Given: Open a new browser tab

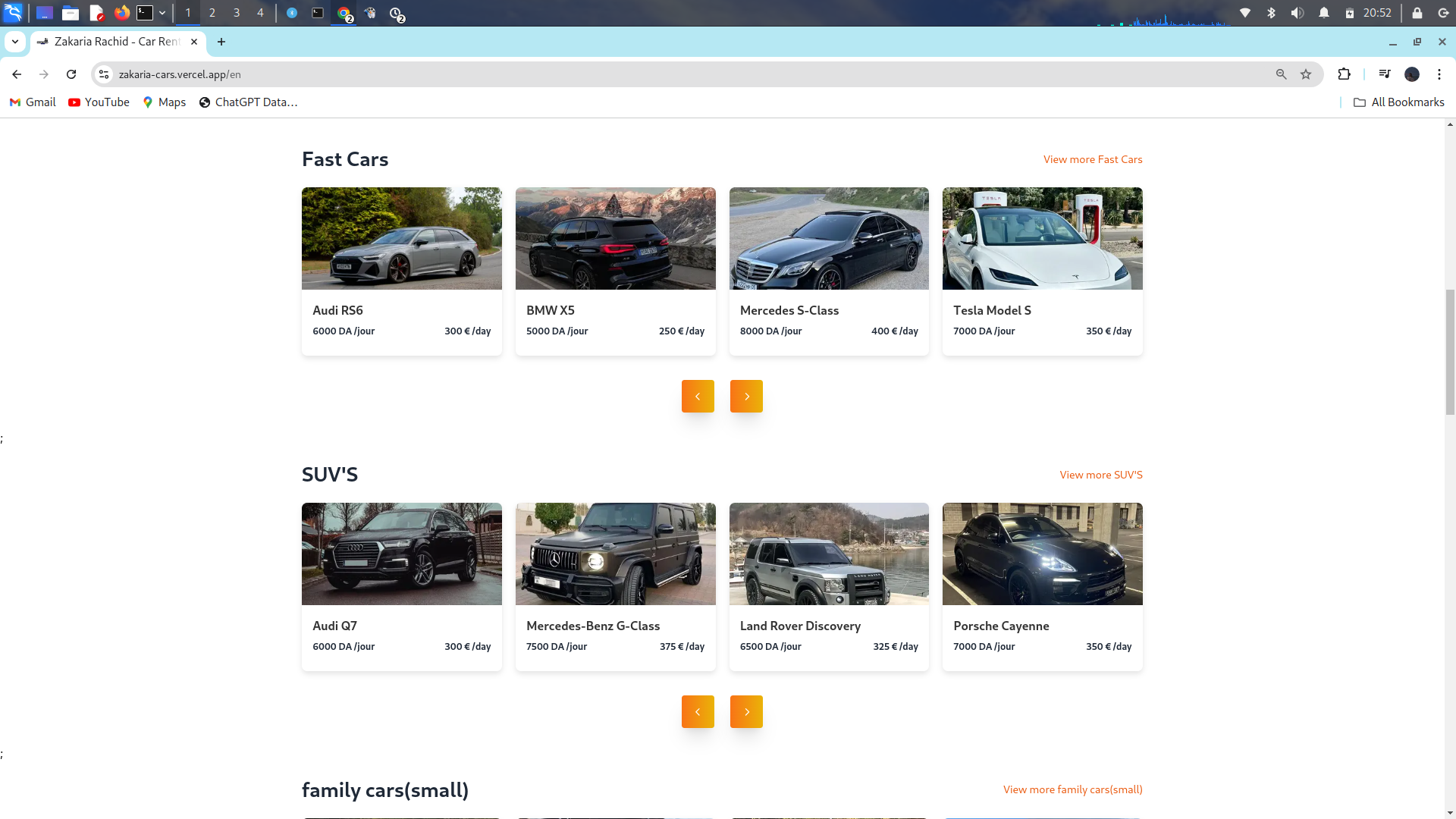Looking at the screenshot, I should click(x=221, y=42).
